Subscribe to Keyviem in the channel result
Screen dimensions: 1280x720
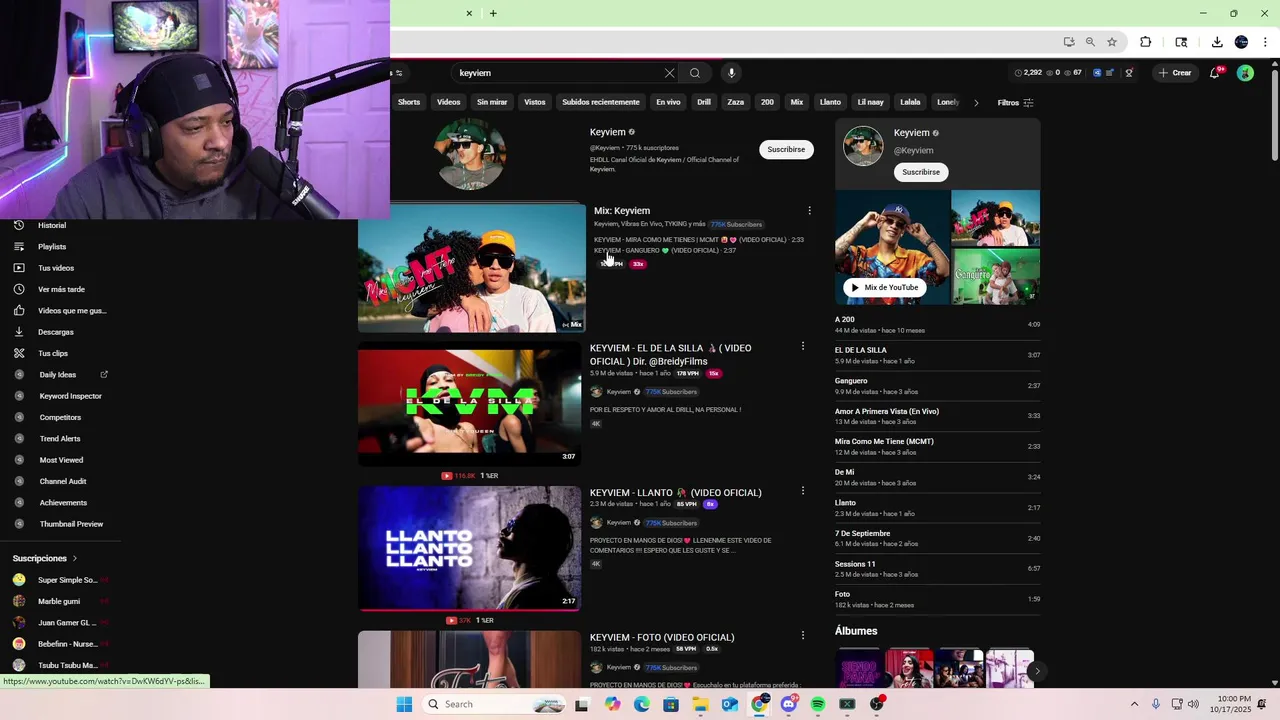786,150
